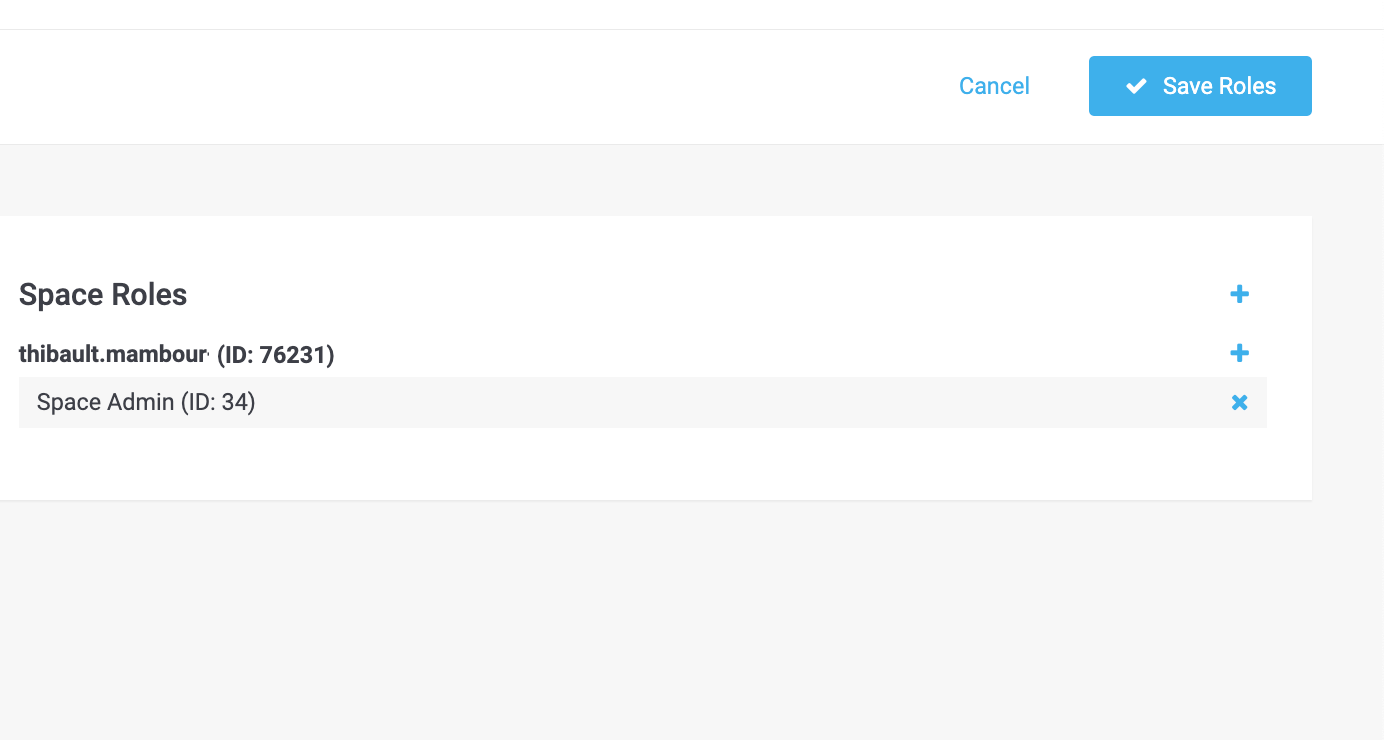Select the Space Admin (ID: 34) row
Image resolution: width=1384 pixels, height=740 pixels.
pyautogui.click(x=640, y=403)
